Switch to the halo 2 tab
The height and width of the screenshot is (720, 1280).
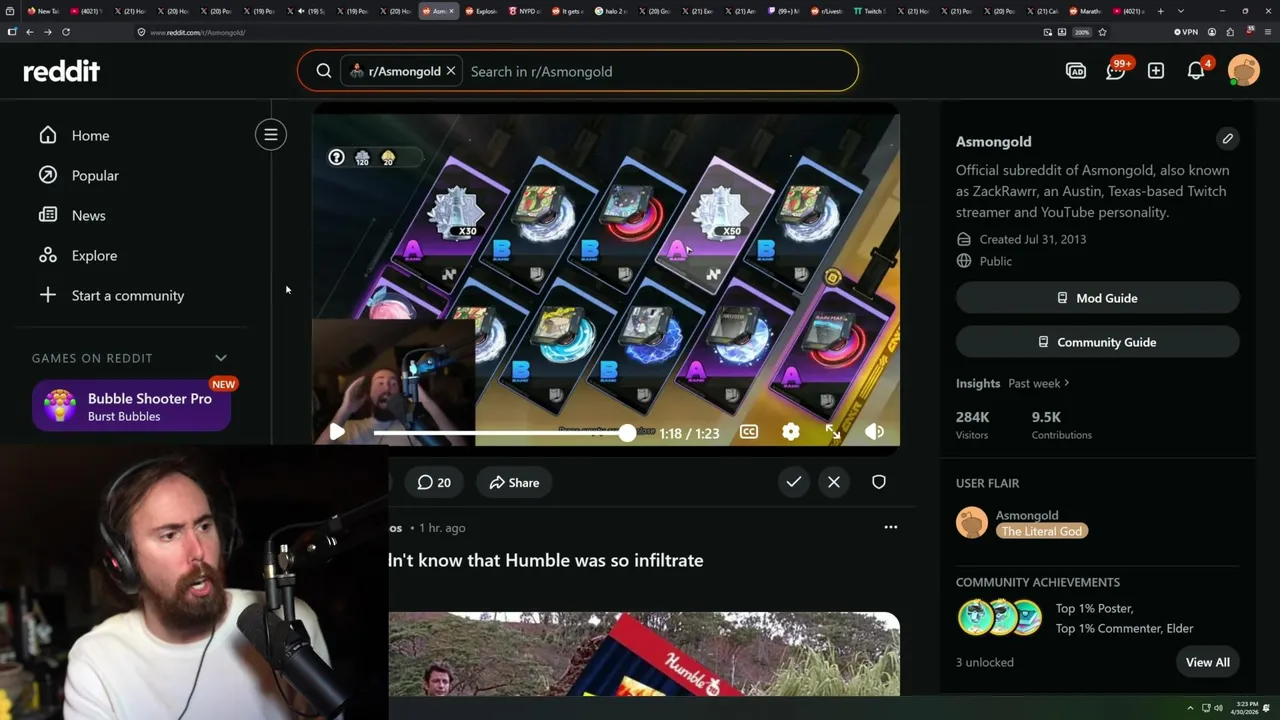[x=610, y=11]
